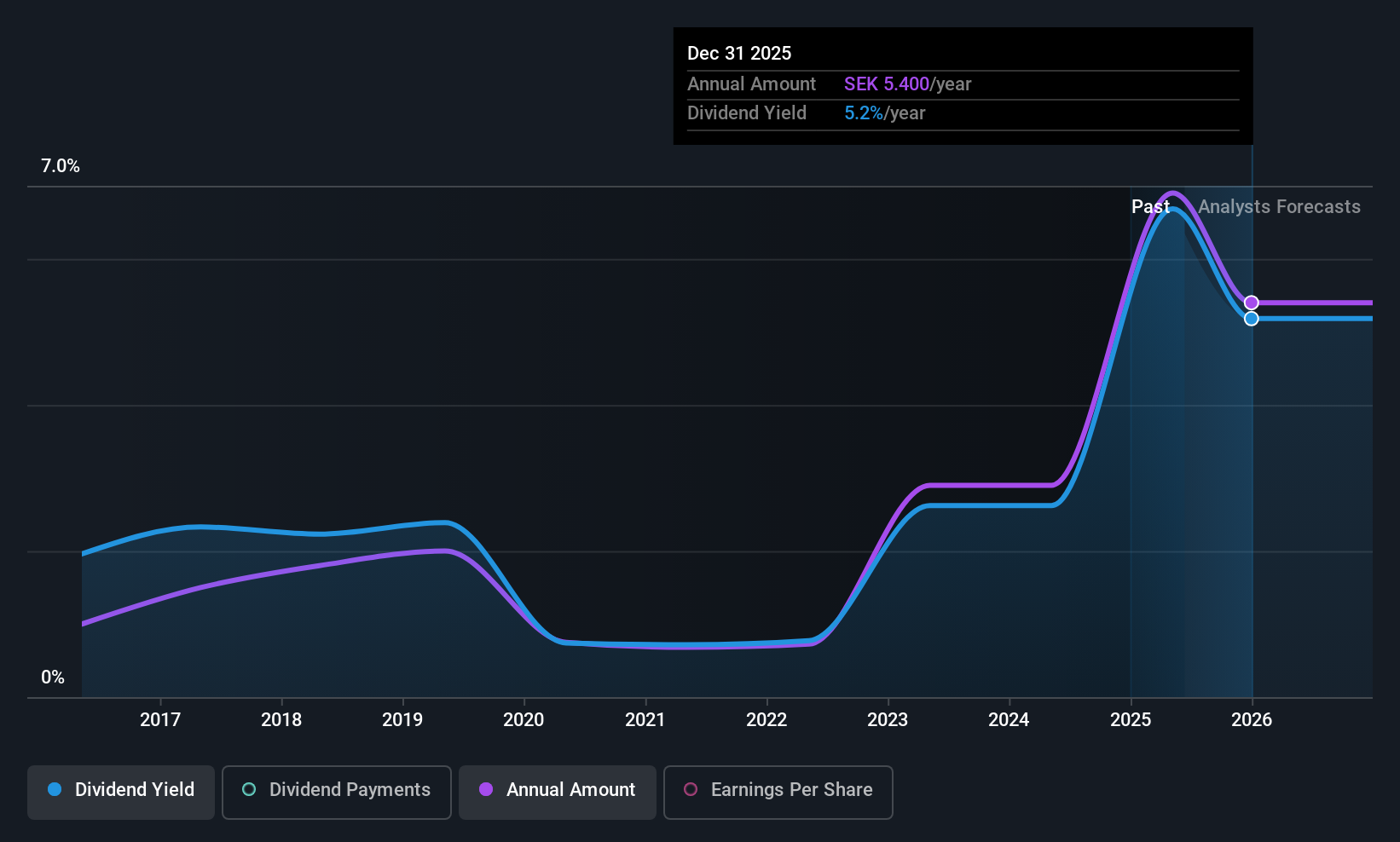
Task: Click the 2018 x-axis label
Action: point(281,720)
